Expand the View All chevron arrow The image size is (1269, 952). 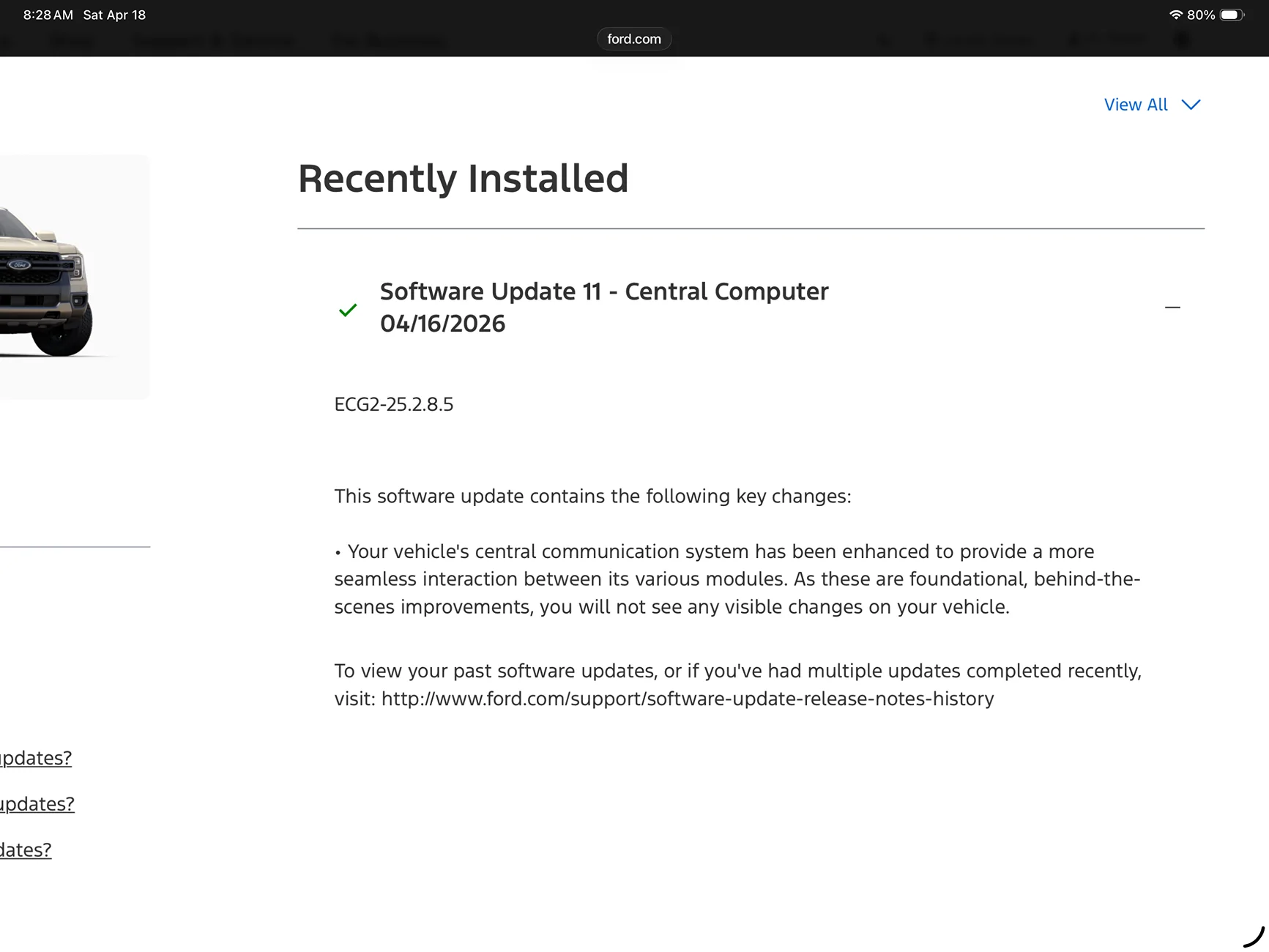click(x=1191, y=105)
